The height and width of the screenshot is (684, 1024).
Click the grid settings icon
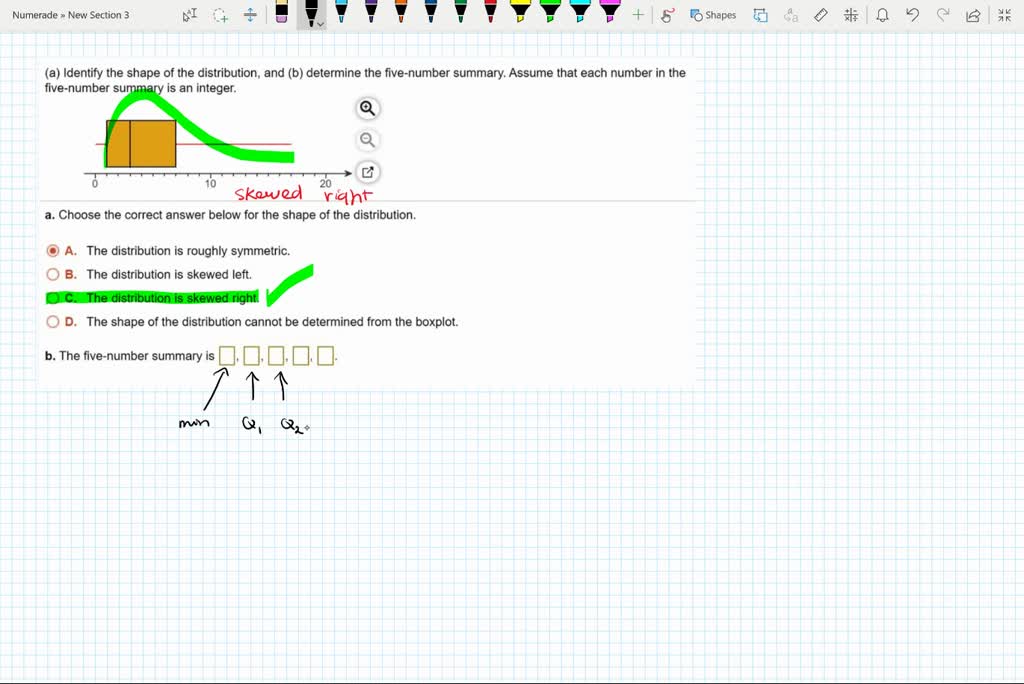tap(851, 15)
